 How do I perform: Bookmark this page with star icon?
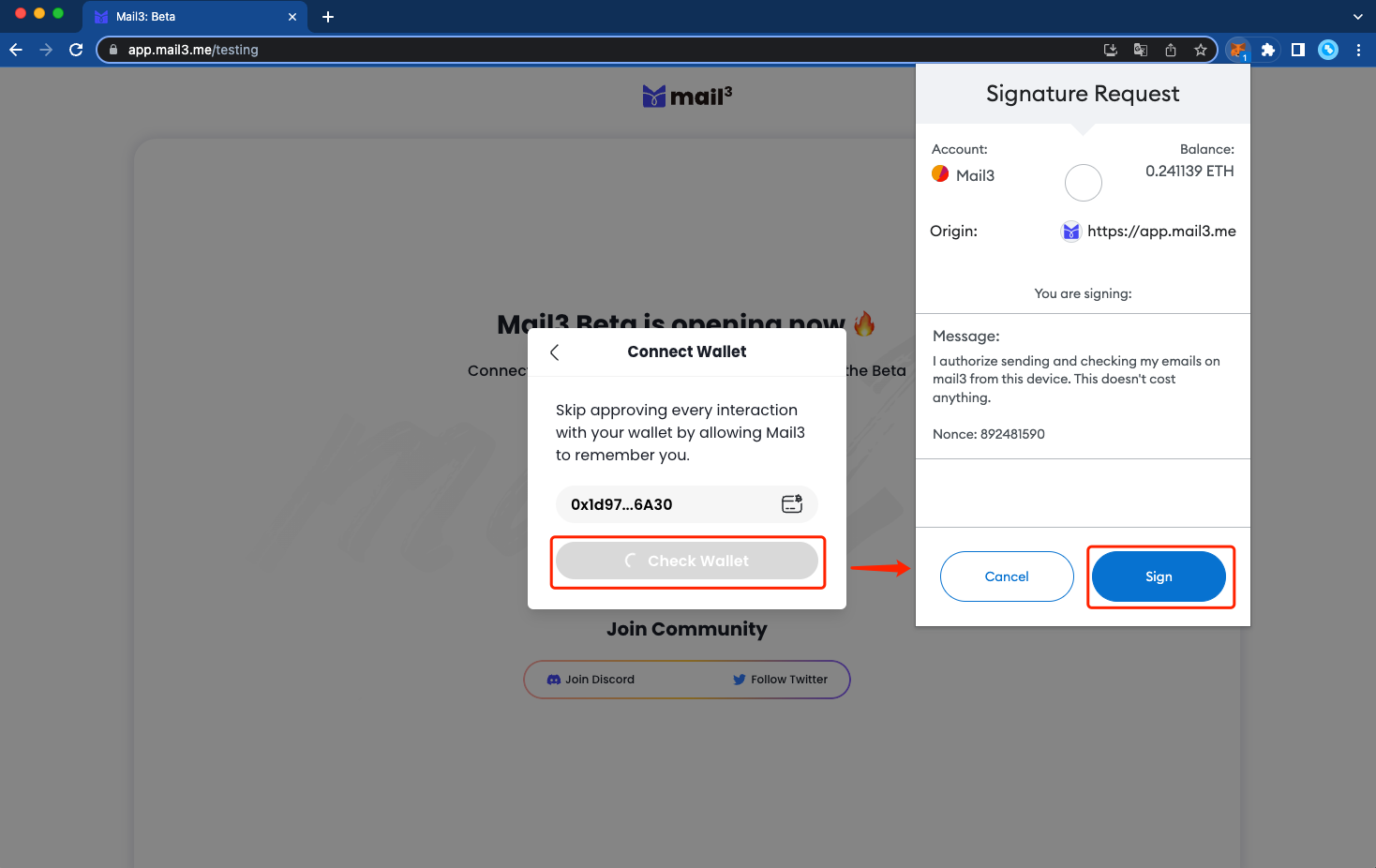coord(1201,50)
